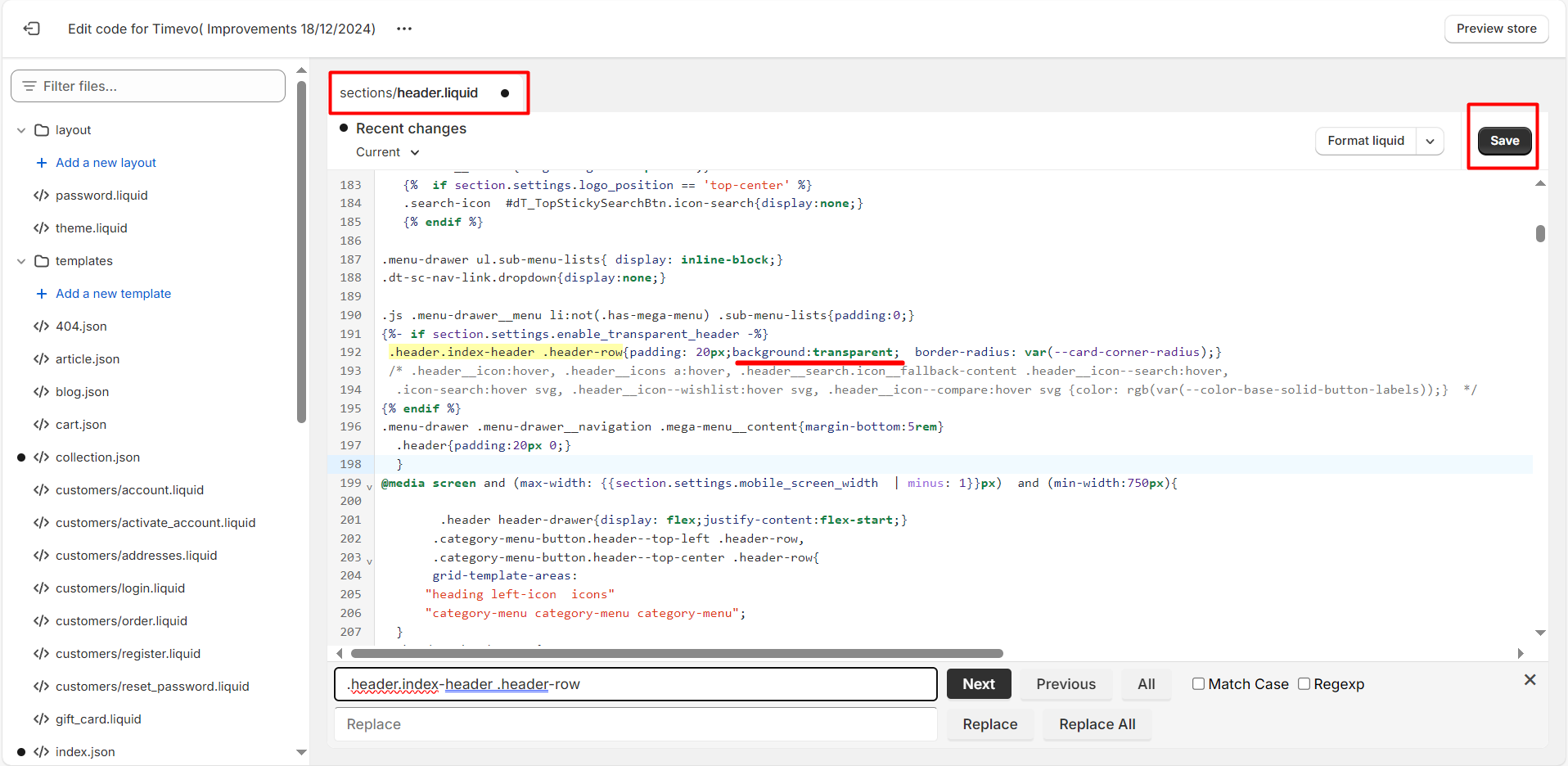Click editor scroll down arrow
This screenshot has width=1568, height=766.
[1540, 633]
